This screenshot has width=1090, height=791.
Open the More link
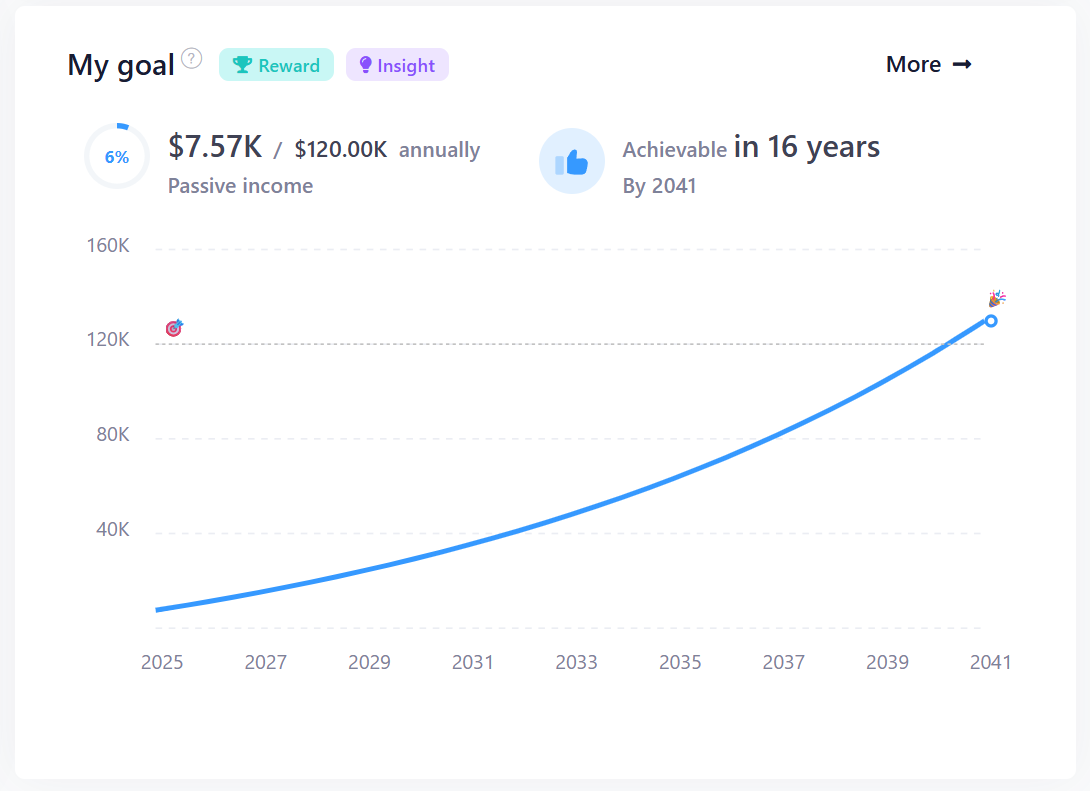pos(928,64)
